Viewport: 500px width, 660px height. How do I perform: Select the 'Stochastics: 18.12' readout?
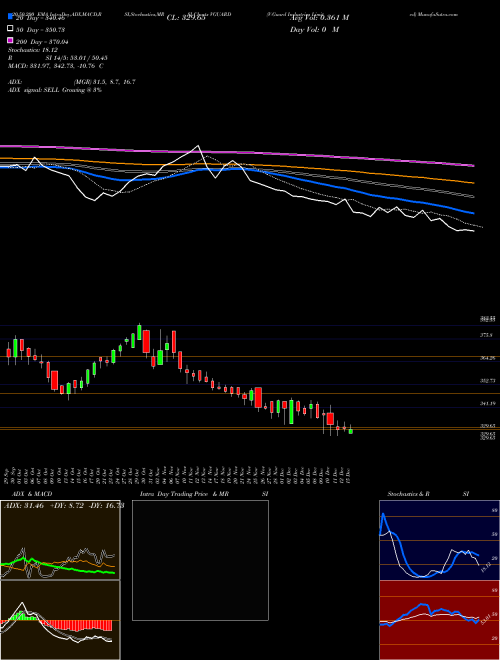(34, 50)
